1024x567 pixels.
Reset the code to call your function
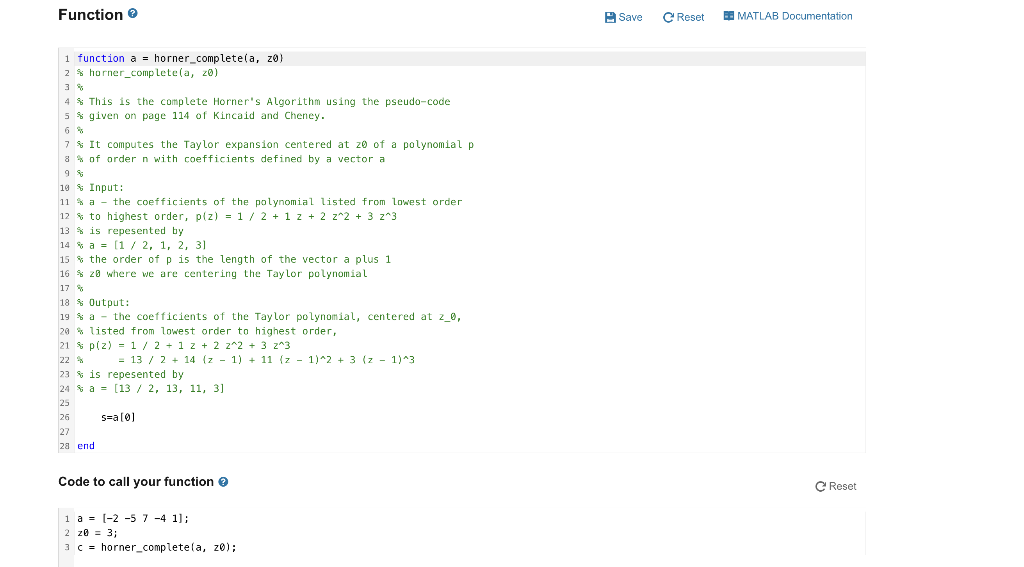pos(836,487)
